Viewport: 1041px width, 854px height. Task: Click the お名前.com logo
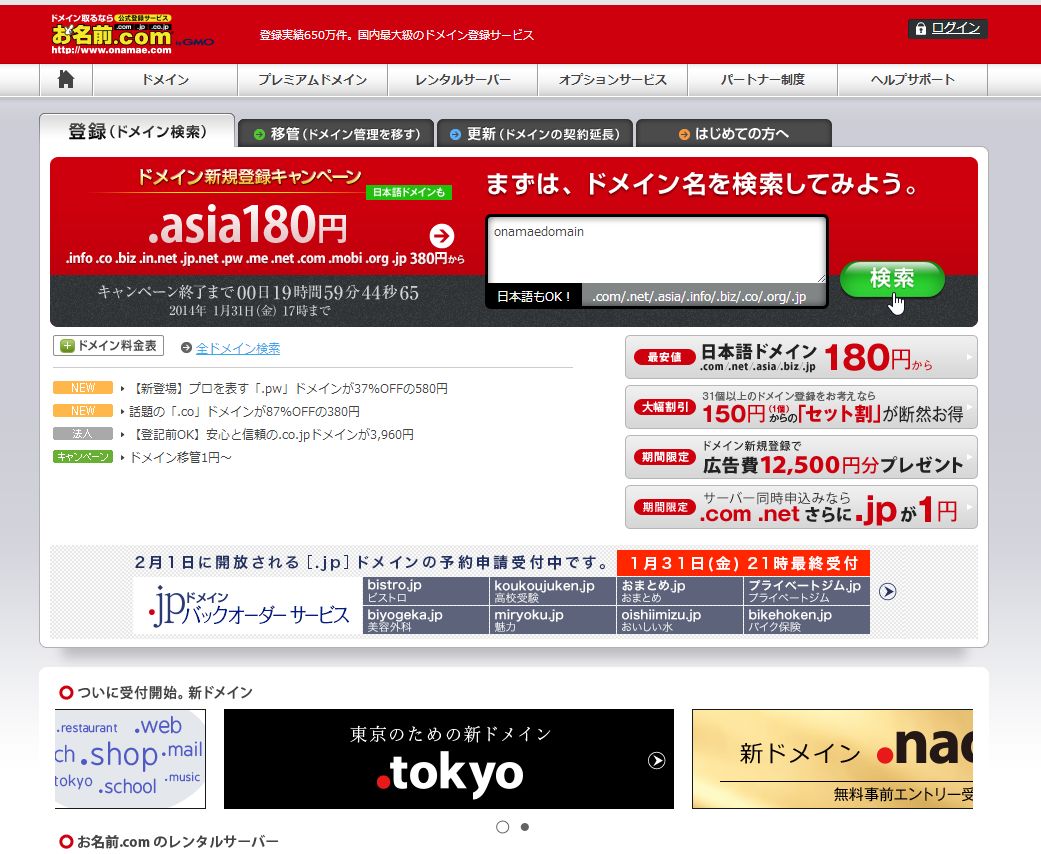pyautogui.click(x=112, y=34)
